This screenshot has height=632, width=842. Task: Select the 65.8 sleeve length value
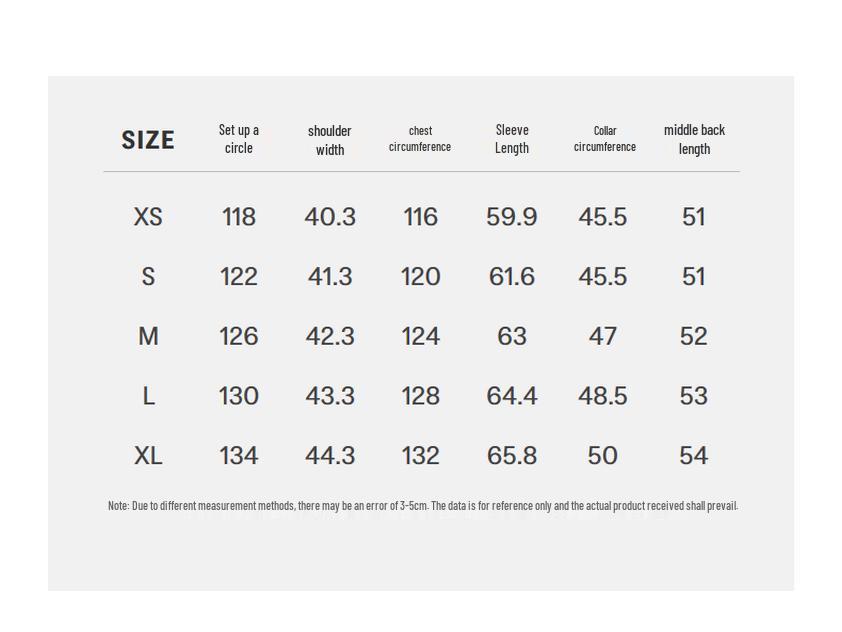pos(512,456)
